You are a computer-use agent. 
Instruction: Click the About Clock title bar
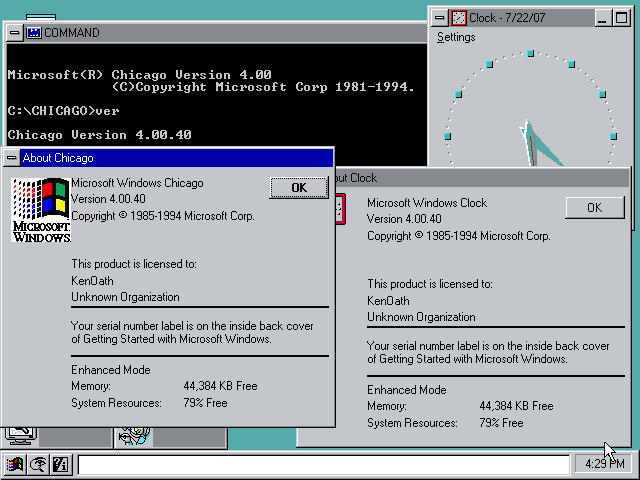[482, 178]
